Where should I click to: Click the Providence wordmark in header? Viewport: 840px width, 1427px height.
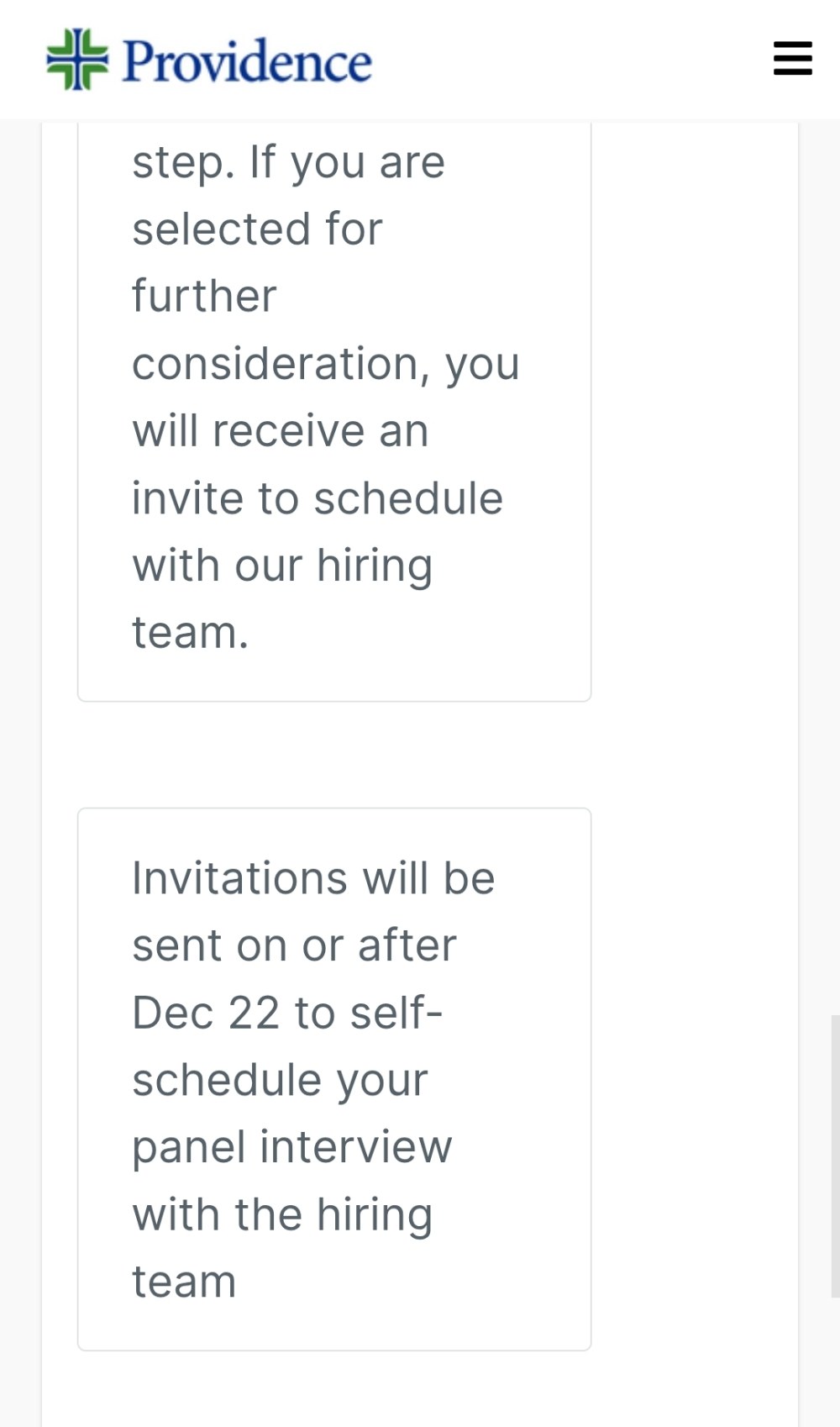click(247, 61)
